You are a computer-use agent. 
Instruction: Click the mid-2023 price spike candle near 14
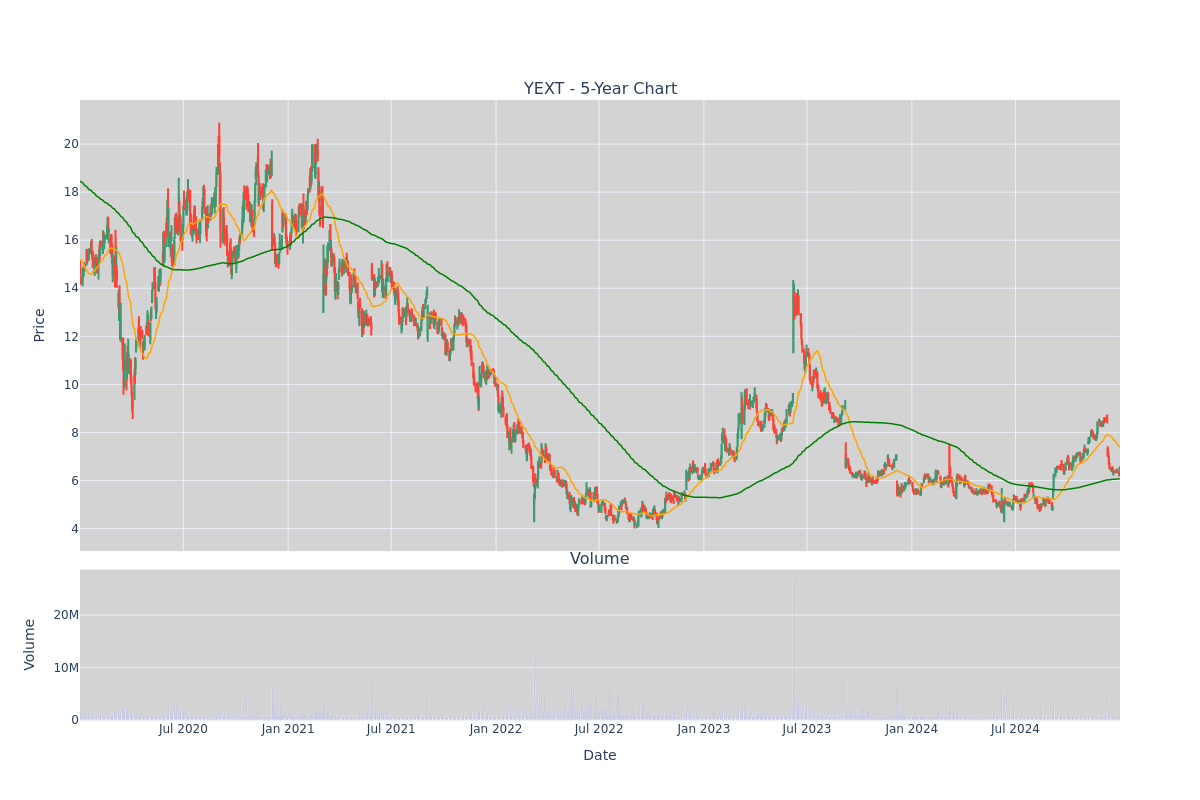793,316
